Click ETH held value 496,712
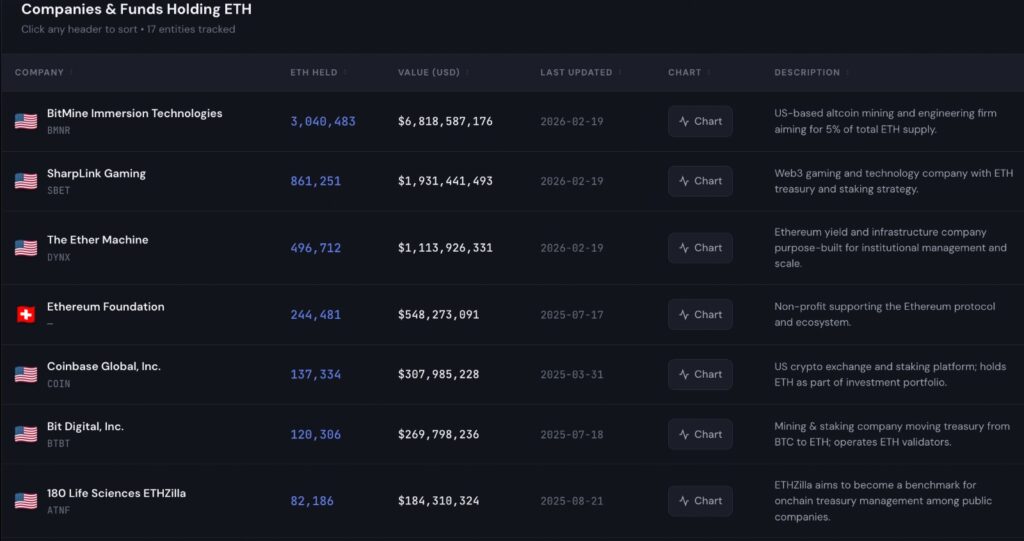The height and width of the screenshot is (541, 1024). 315,248
